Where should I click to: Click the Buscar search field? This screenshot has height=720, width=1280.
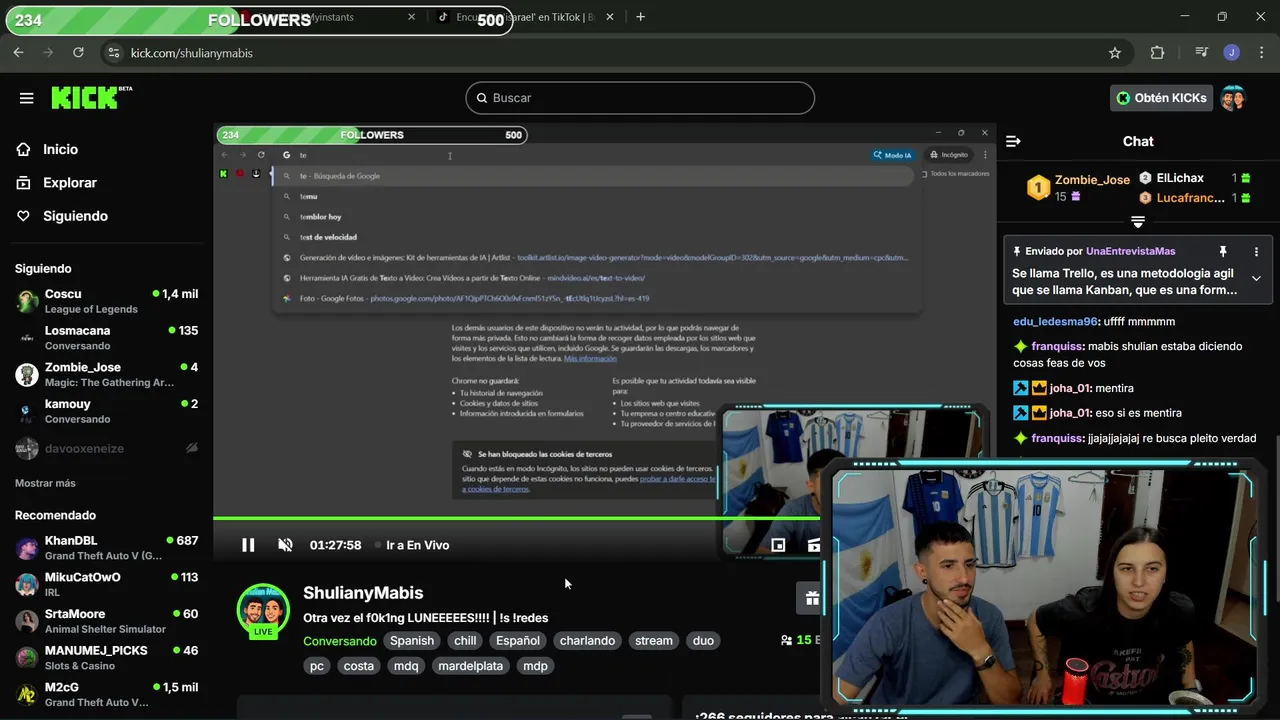(640, 98)
